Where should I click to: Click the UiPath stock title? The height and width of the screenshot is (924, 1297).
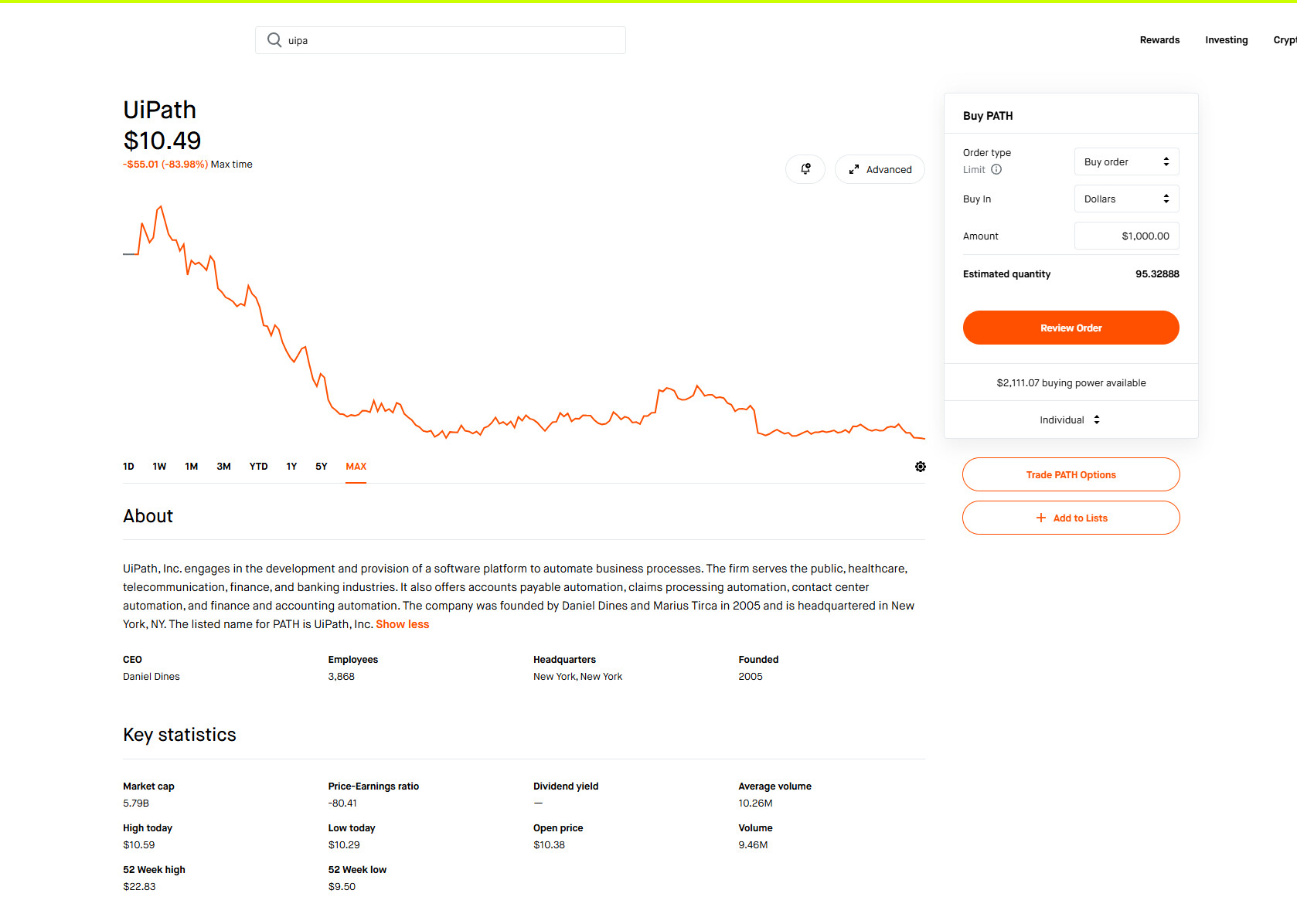coord(159,110)
